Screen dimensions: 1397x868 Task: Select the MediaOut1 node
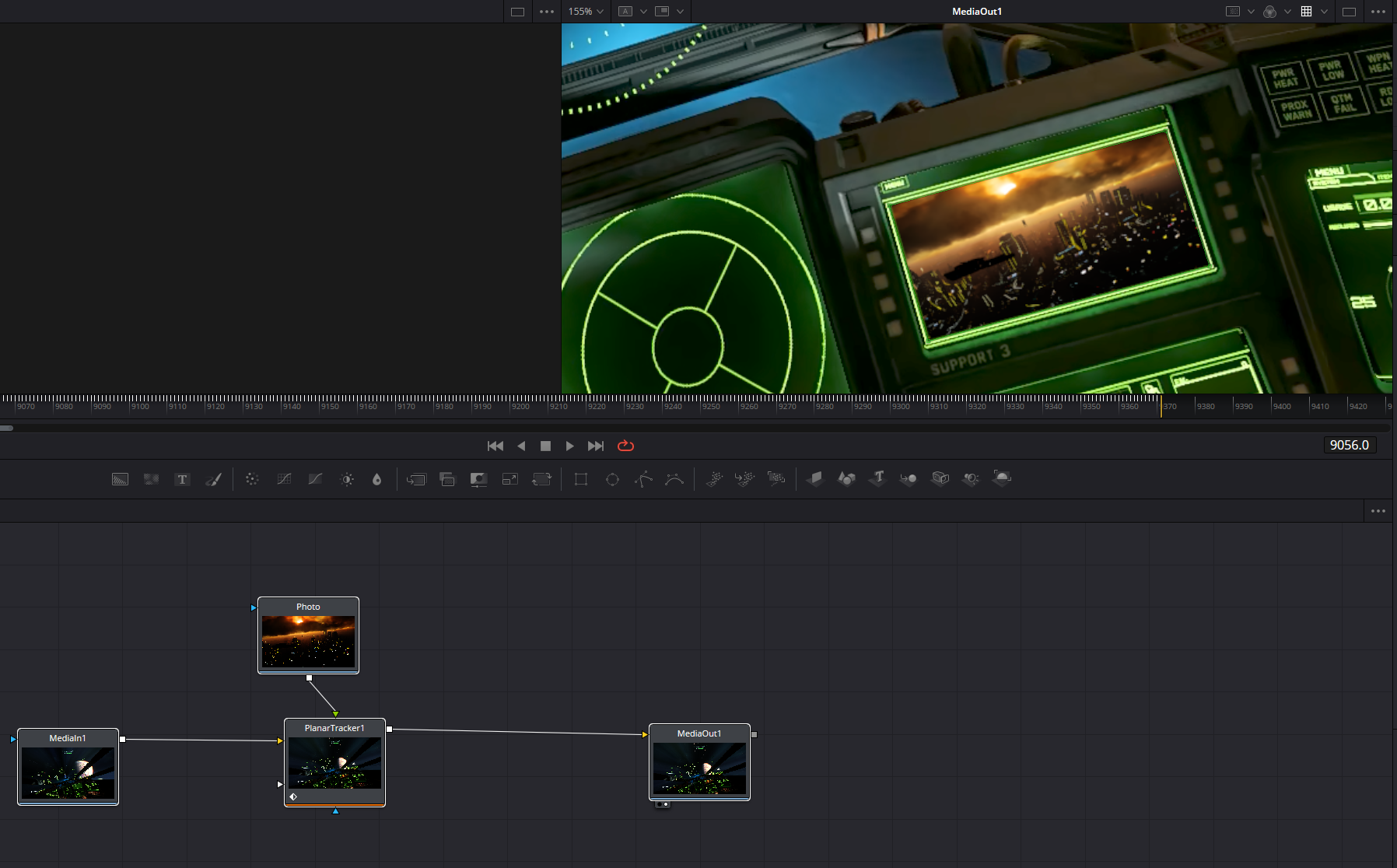click(x=699, y=762)
